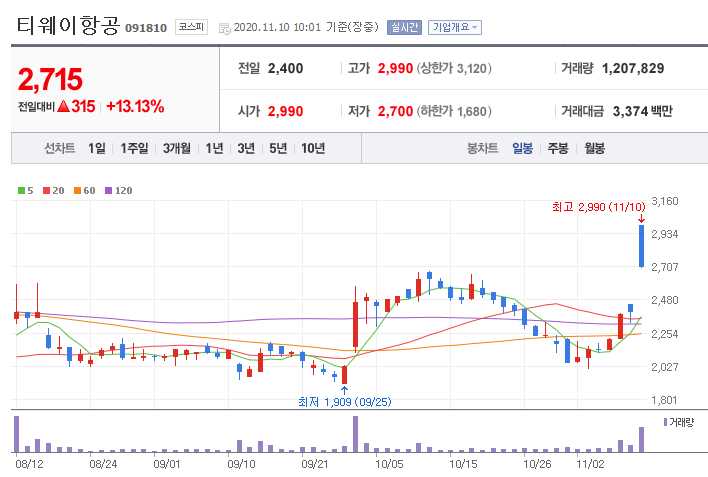The image size is (708, 477).
Task: Select the 3개월 line chart tab
Action: (x=177, y=148)
